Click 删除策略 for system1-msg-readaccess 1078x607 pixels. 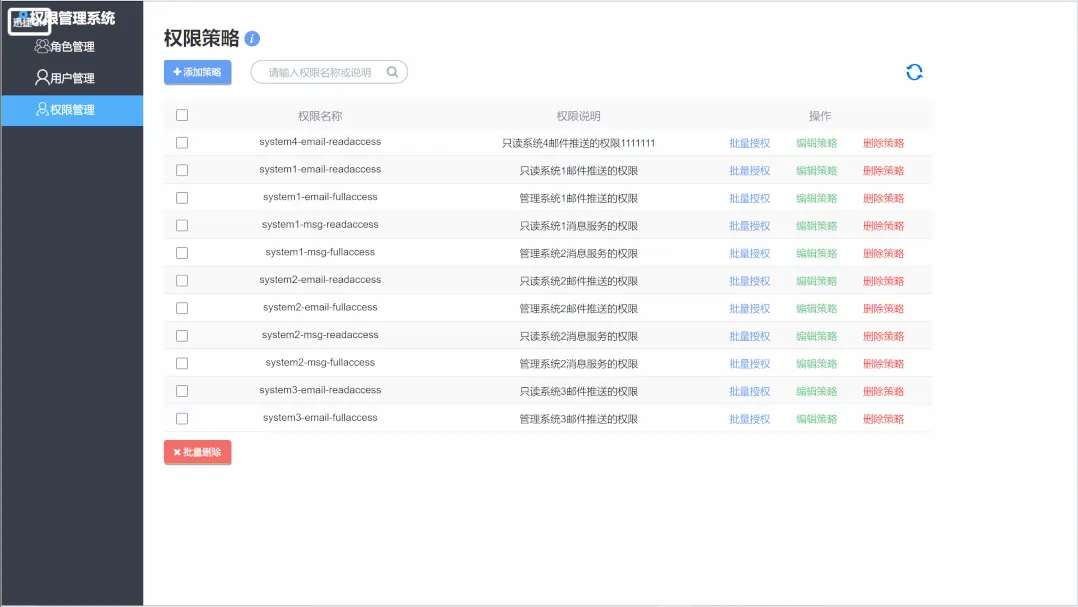click(883, 225)
